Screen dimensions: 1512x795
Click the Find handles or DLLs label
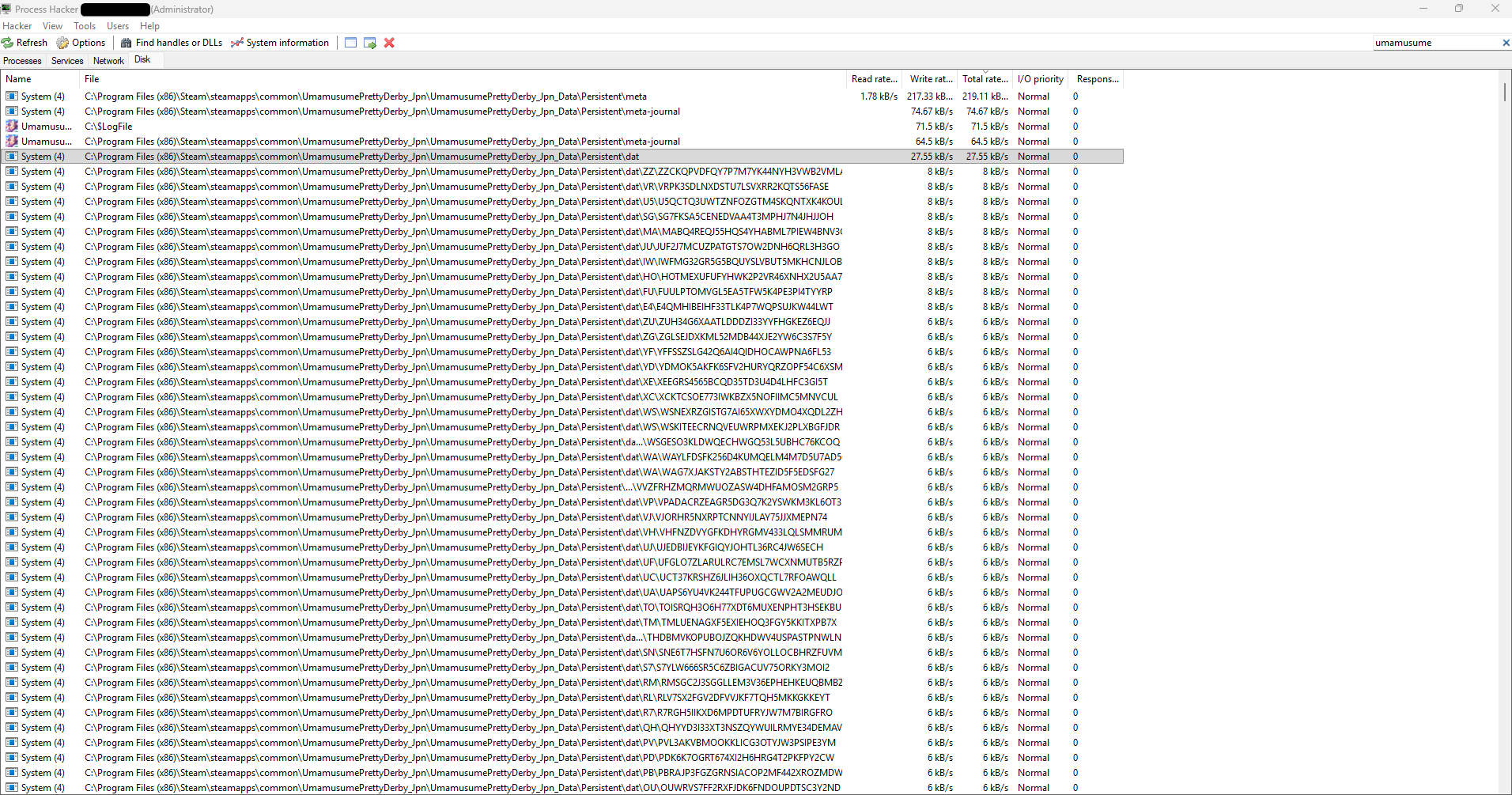[179, 43]
